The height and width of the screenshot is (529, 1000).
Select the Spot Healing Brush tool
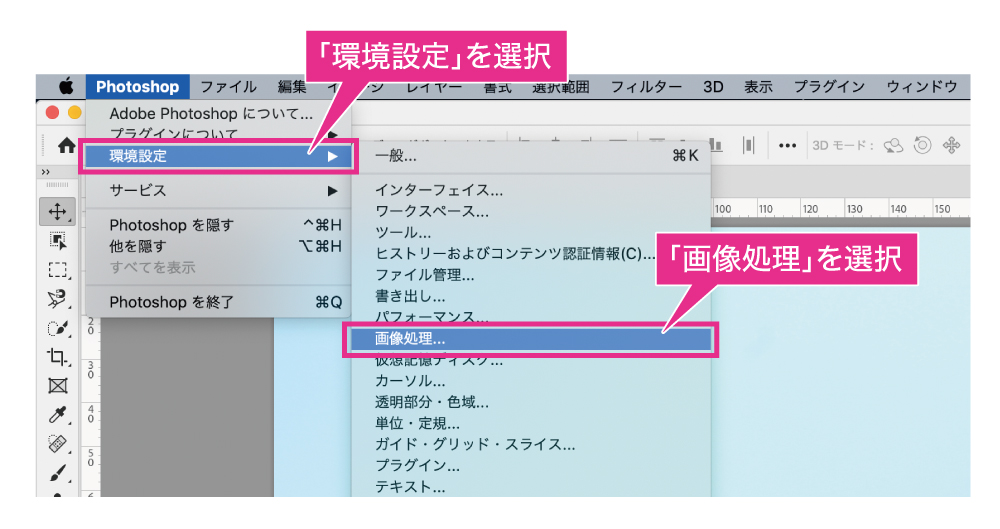(57, 443)
